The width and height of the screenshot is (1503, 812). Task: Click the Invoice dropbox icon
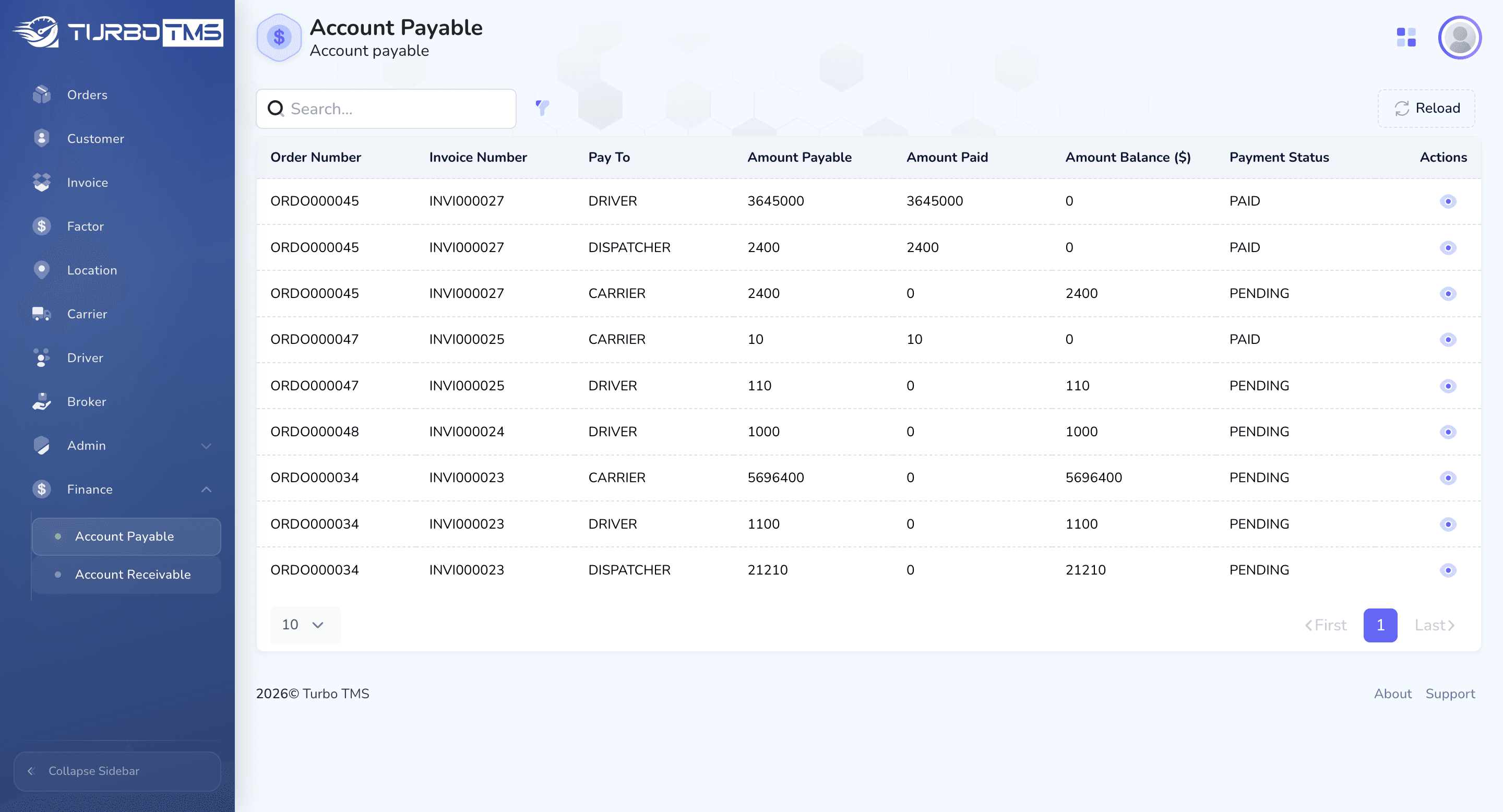[x=41, y=182]
